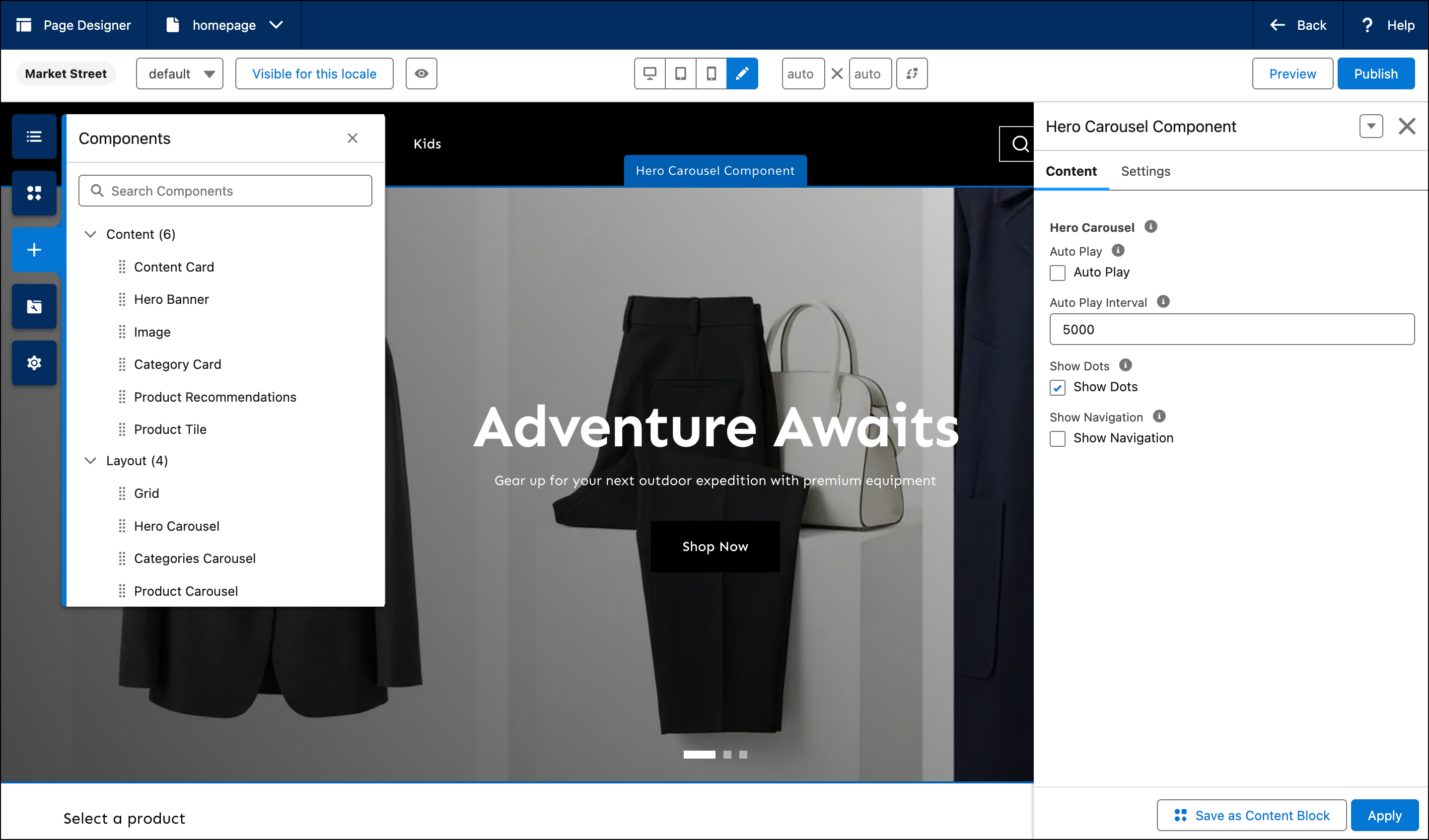Click the storefront search magnifier icon
This screenshot has height=840, width=1429.
[1020, 144]
